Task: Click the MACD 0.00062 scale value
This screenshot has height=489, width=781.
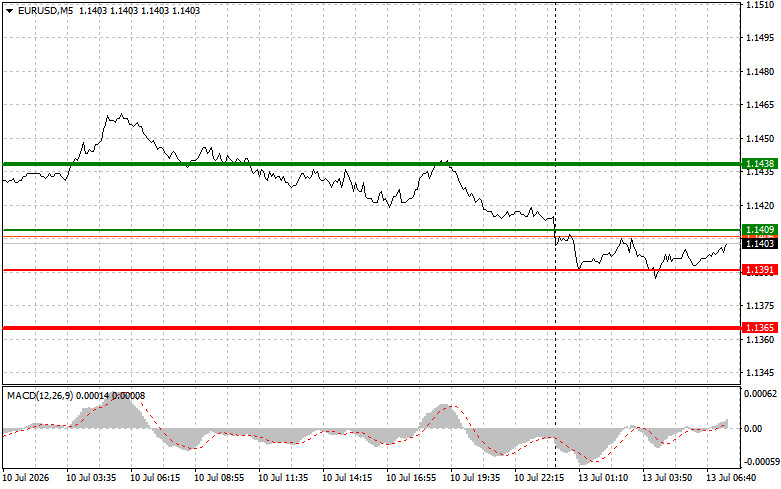Action: point(760,394)
